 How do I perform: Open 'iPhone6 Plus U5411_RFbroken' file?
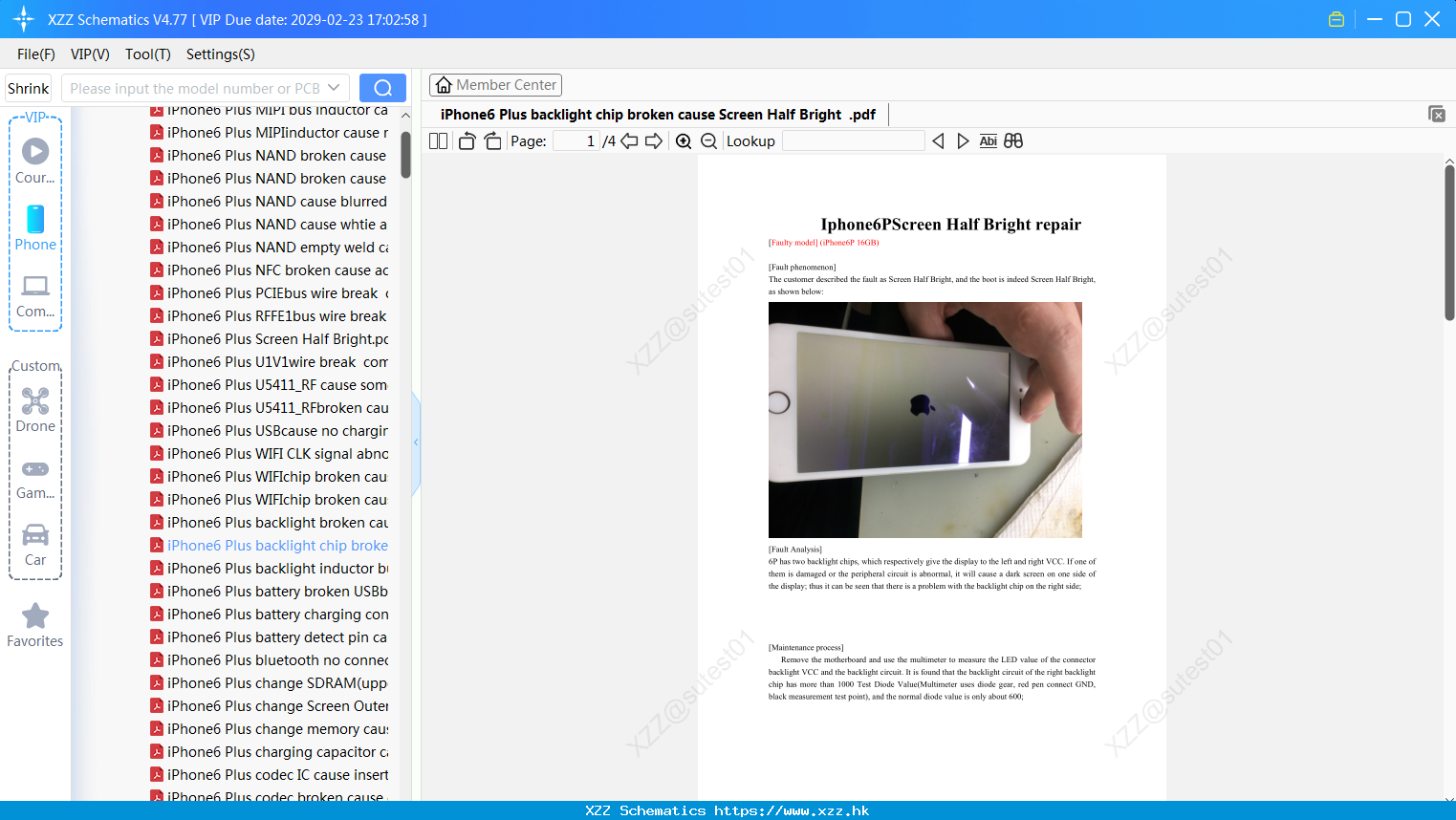pos(270,408)
